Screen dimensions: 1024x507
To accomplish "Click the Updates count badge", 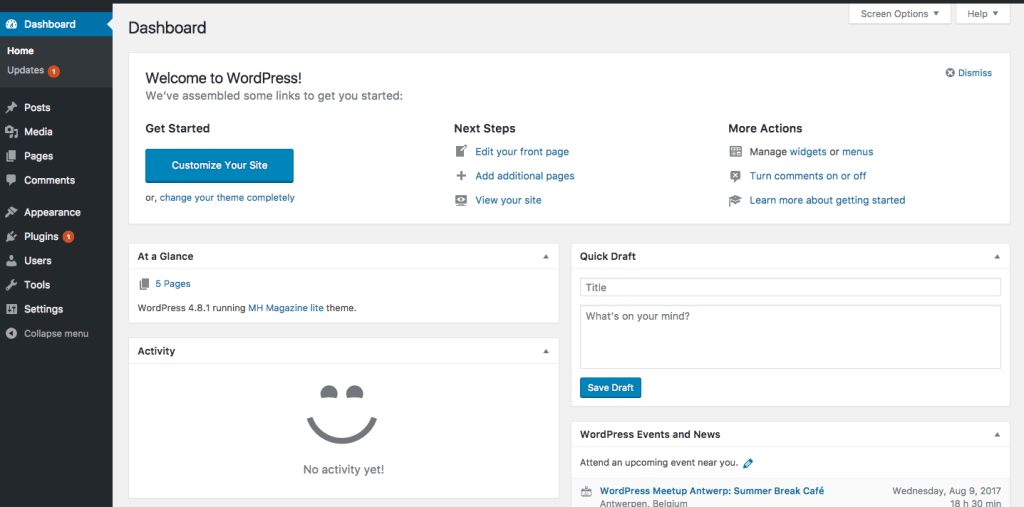I will (54, 71).
